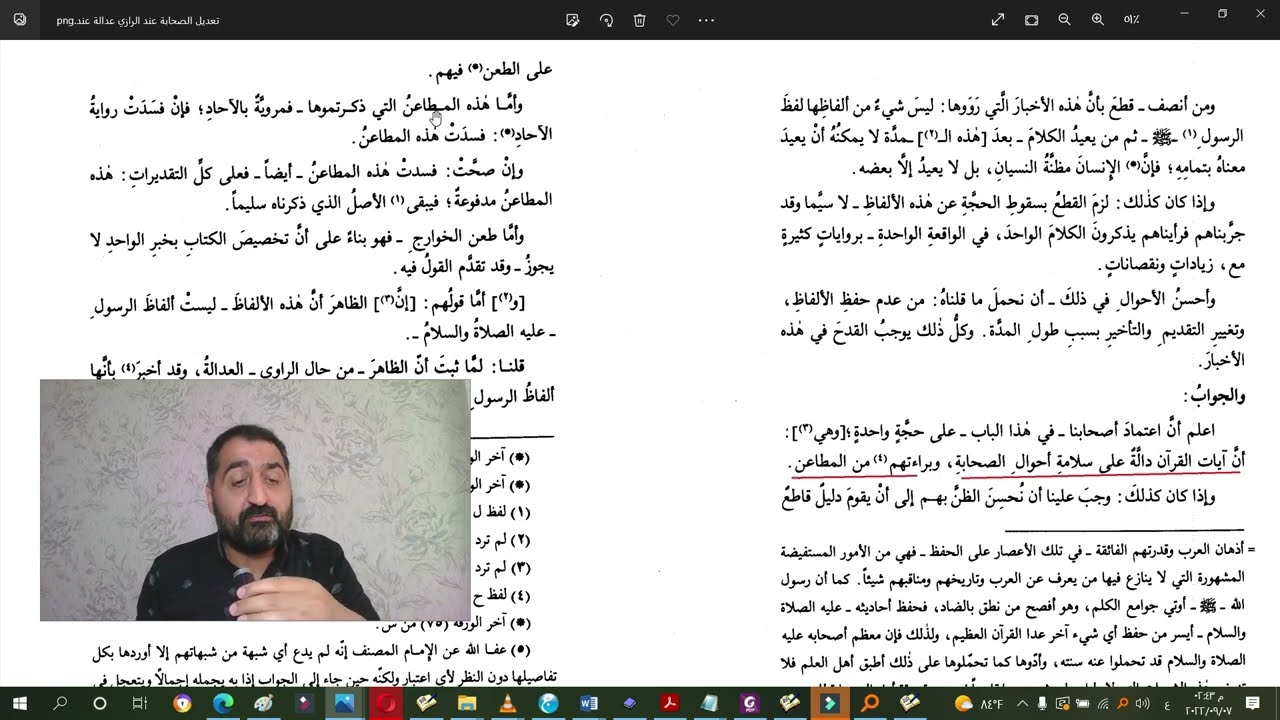Image resolution: width=1280 pixels, height=720 pixels.
Task: Click the line 'على الطعن فيهم' on the left page
Action: pyautogui.click(x=491, y=70)
